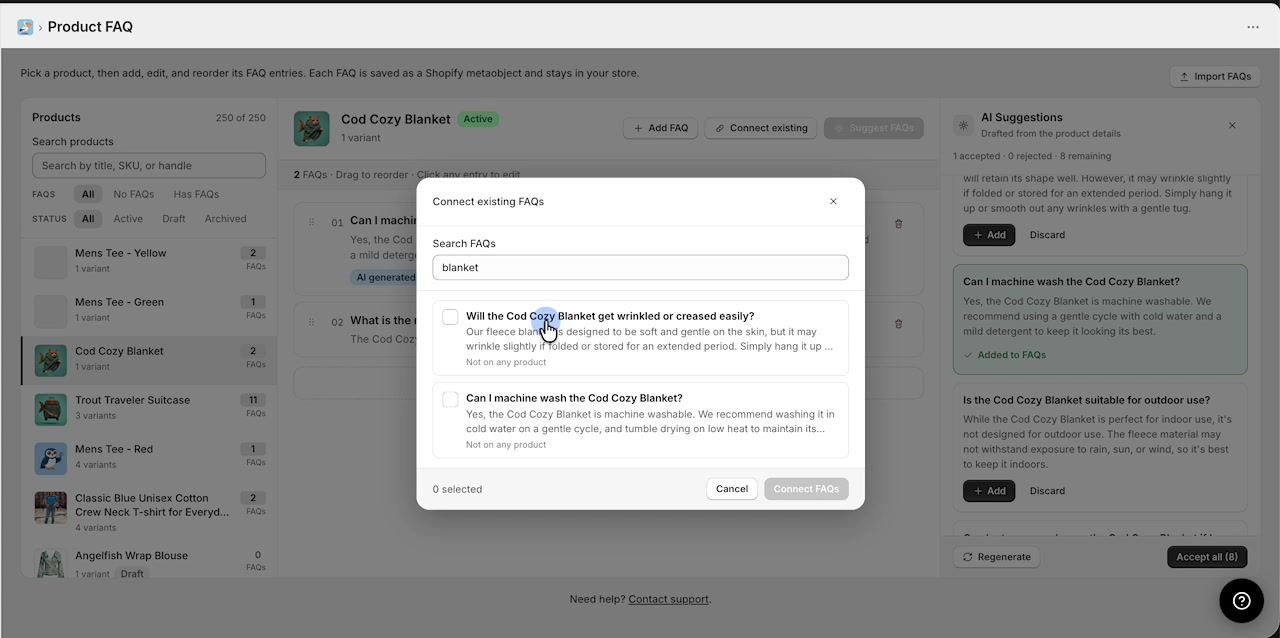Select Trout Traveler Suitcase product
The width and height of the screenshot is (1280, 638).
pos(149,409)
